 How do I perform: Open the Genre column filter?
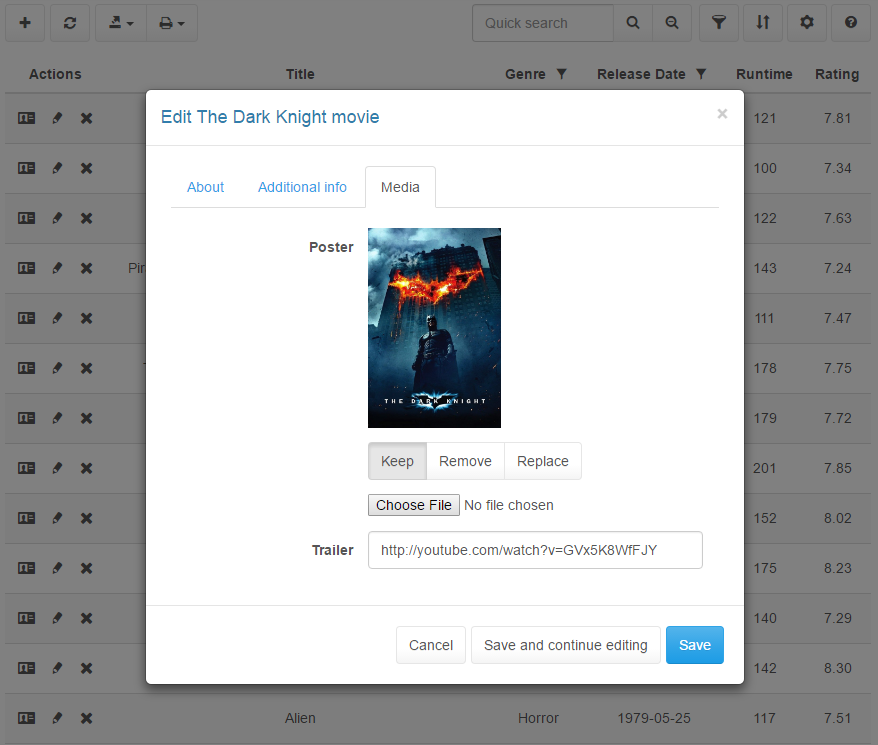[x=561, y=74]
